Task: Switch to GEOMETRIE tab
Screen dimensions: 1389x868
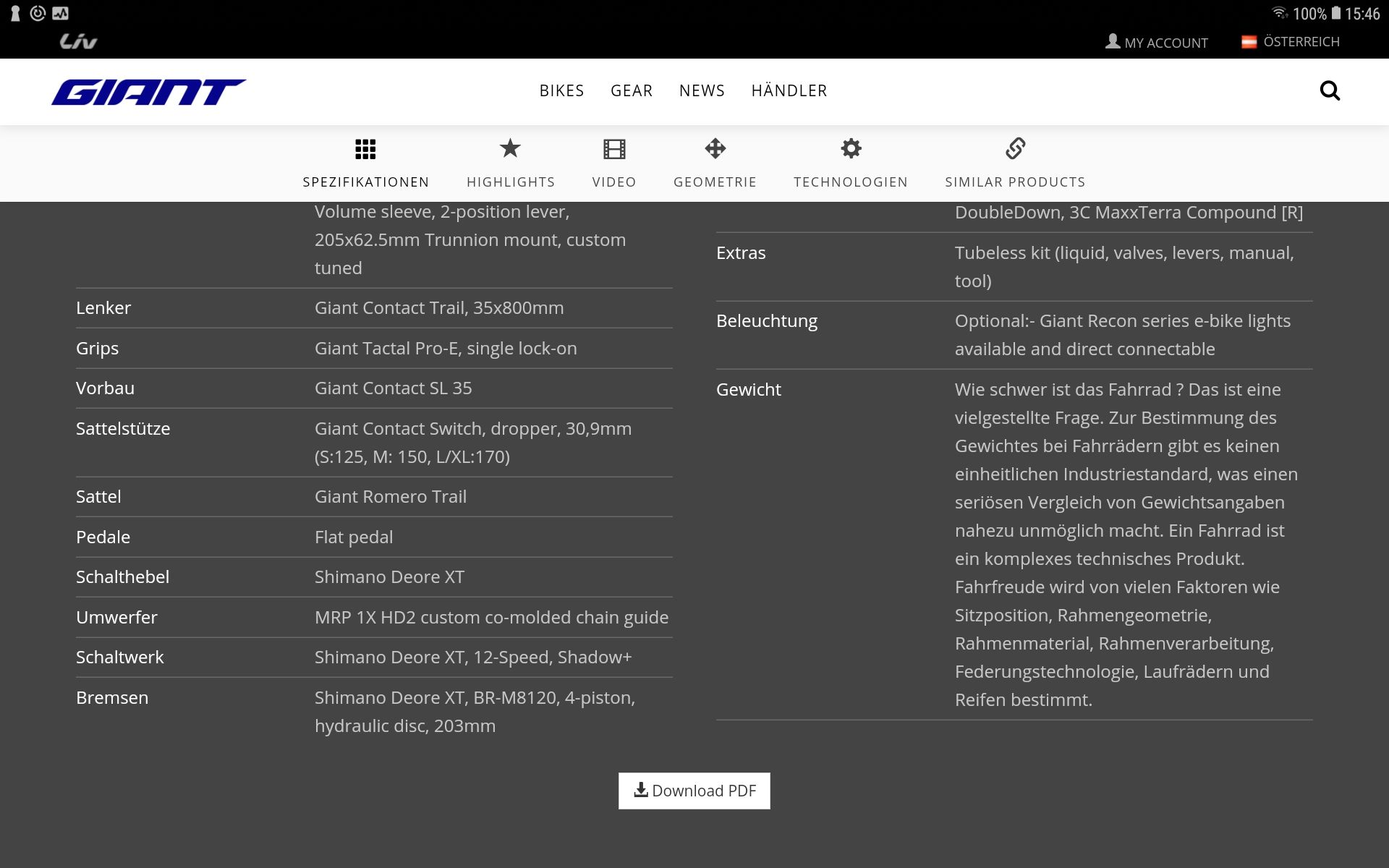Action: pyautogui.click(x=715, y=182)
